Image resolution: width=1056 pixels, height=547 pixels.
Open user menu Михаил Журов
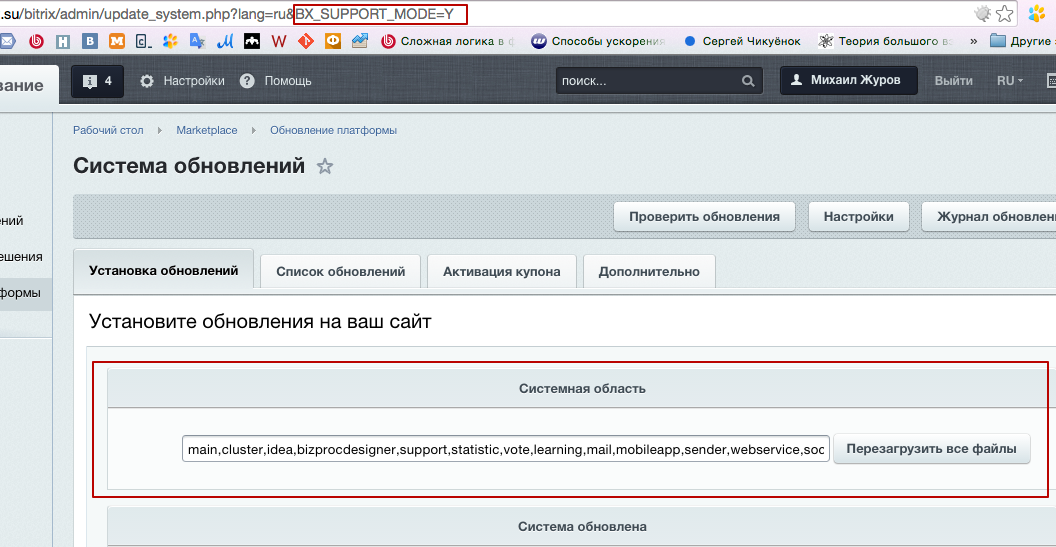pyautogui.click(x=848, y=81)
